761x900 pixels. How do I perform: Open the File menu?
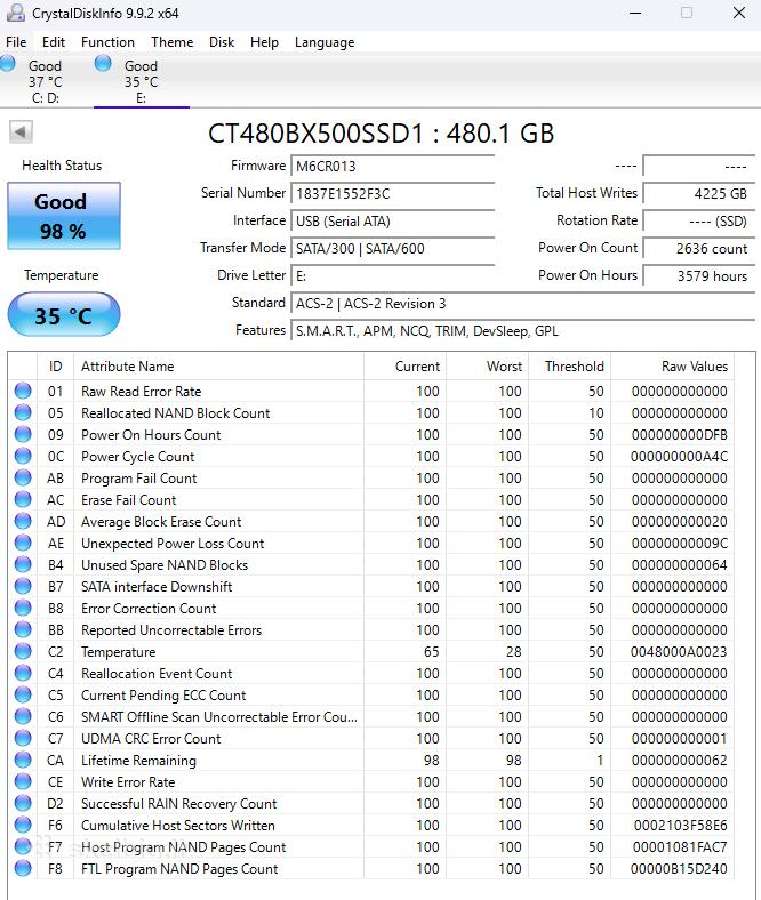tap(16, 42)
